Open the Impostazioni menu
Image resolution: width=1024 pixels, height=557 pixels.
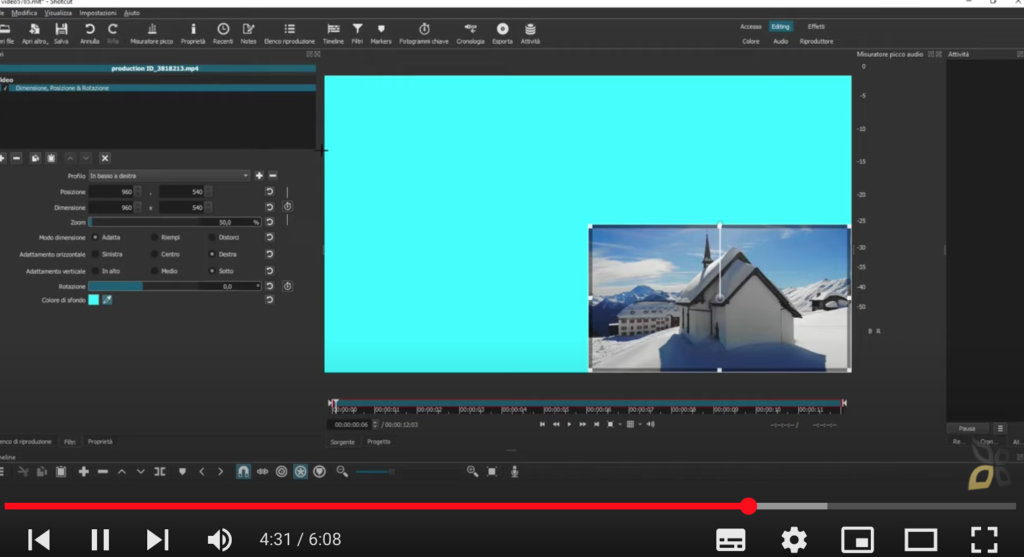click(x=97, y=13)
